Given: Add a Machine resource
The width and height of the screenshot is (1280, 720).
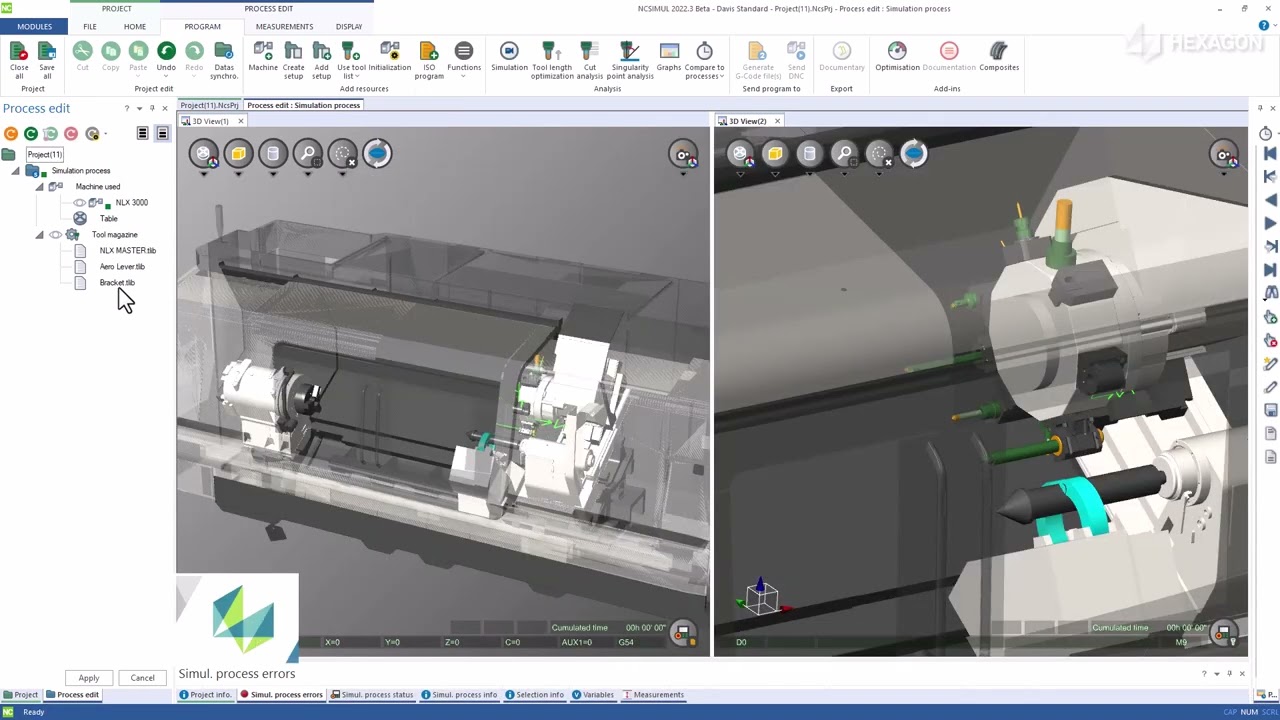Looking at the screenshot, I should (263, 57).
